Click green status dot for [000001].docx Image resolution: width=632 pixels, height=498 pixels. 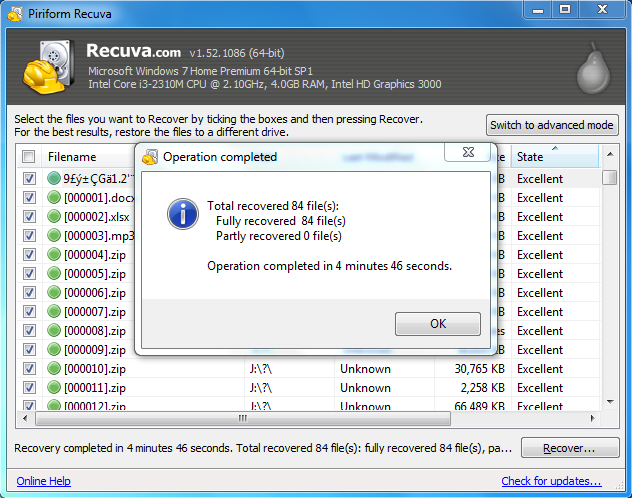click(x=54, y=197)
